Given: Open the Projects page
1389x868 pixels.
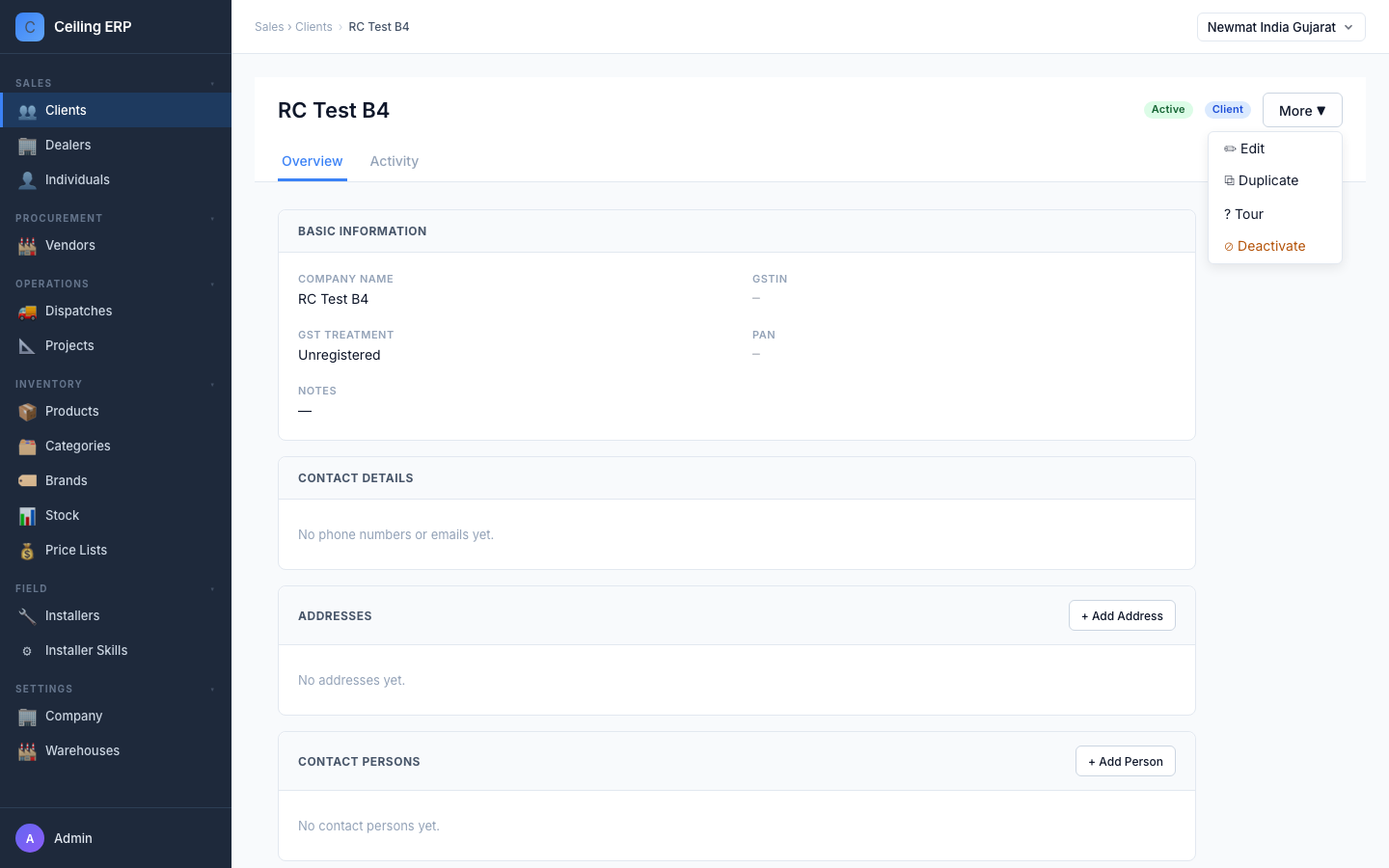Looking at the screenshot, I should point(116,345).
